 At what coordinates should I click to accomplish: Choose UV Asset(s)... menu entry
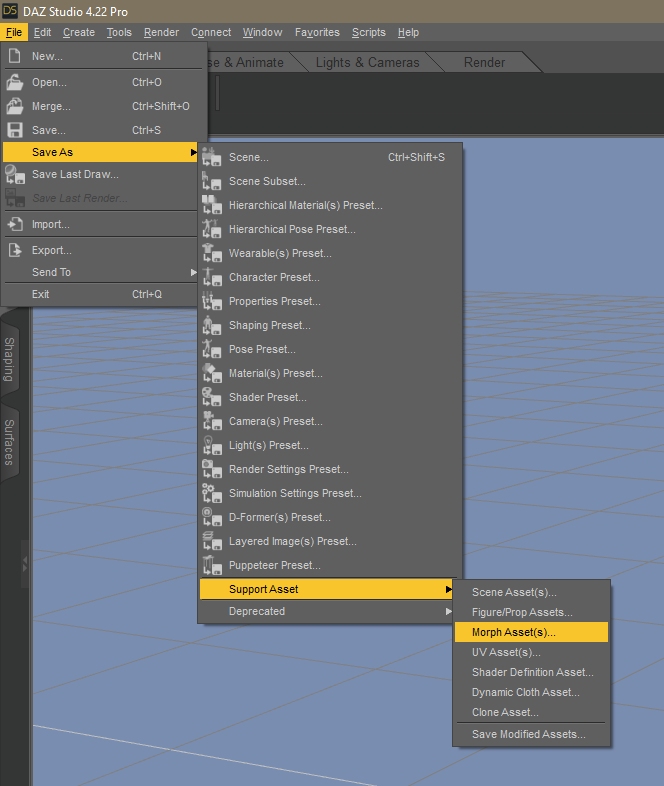point(531,652)
